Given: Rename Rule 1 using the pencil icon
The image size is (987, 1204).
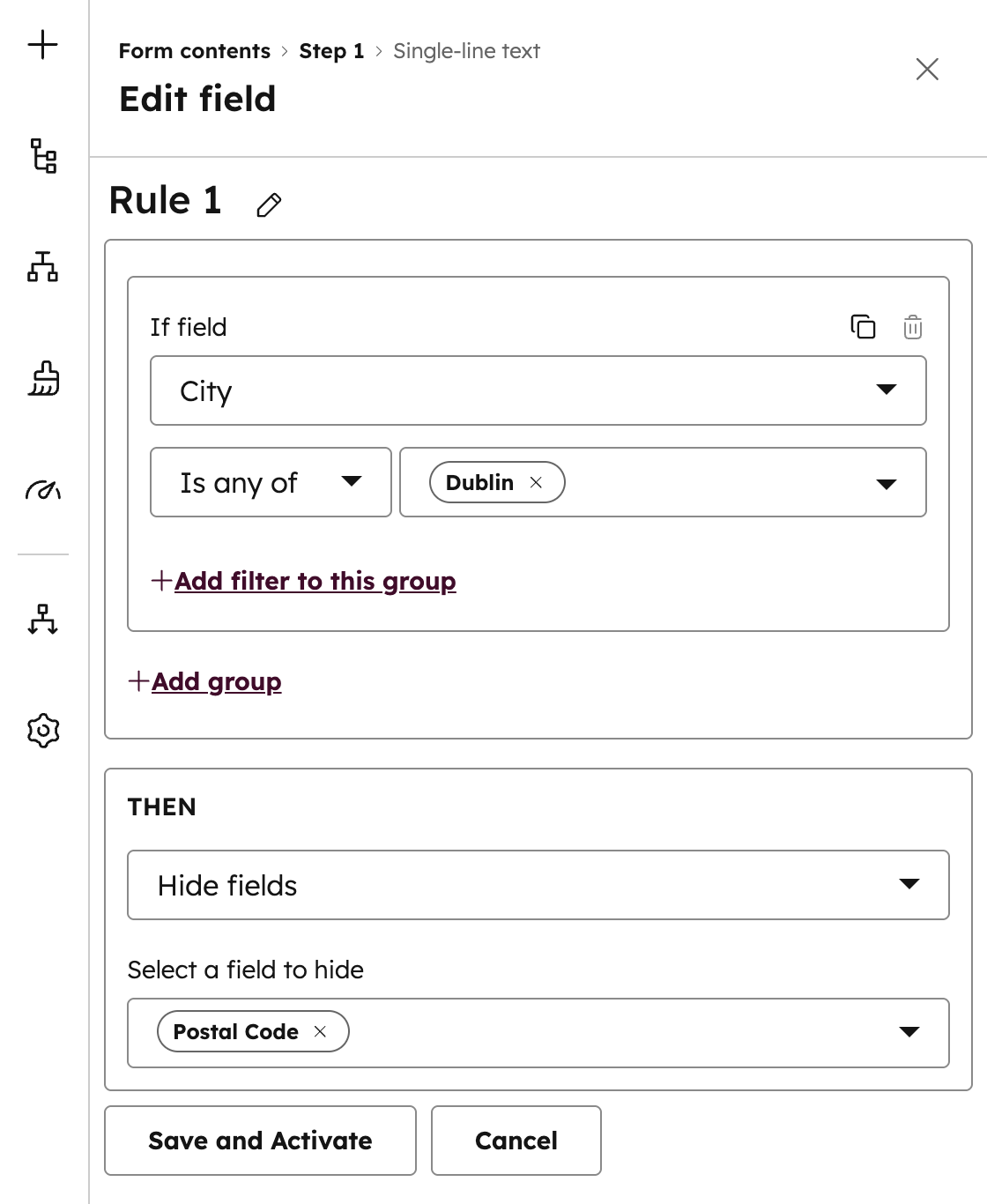Looking at the screenshot, I should click(x=269, y=204).
